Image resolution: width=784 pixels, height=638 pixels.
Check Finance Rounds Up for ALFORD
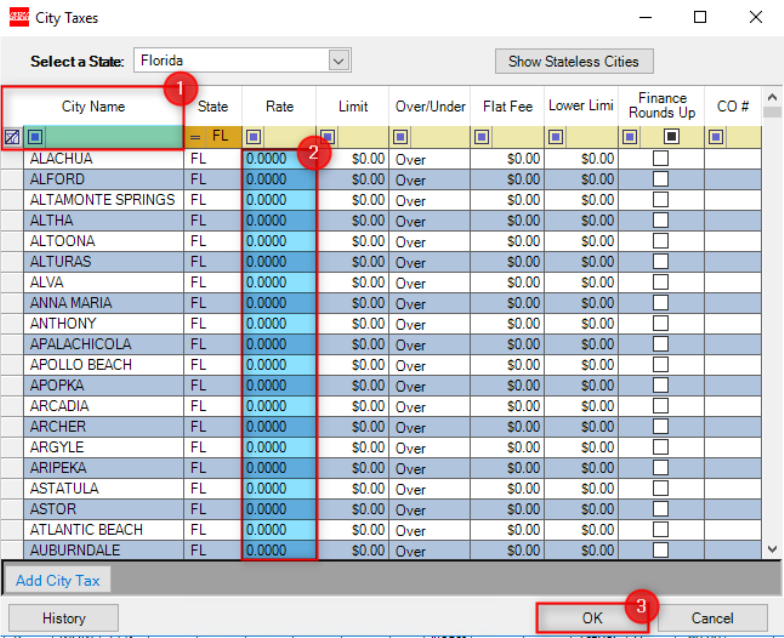[660, 179]
